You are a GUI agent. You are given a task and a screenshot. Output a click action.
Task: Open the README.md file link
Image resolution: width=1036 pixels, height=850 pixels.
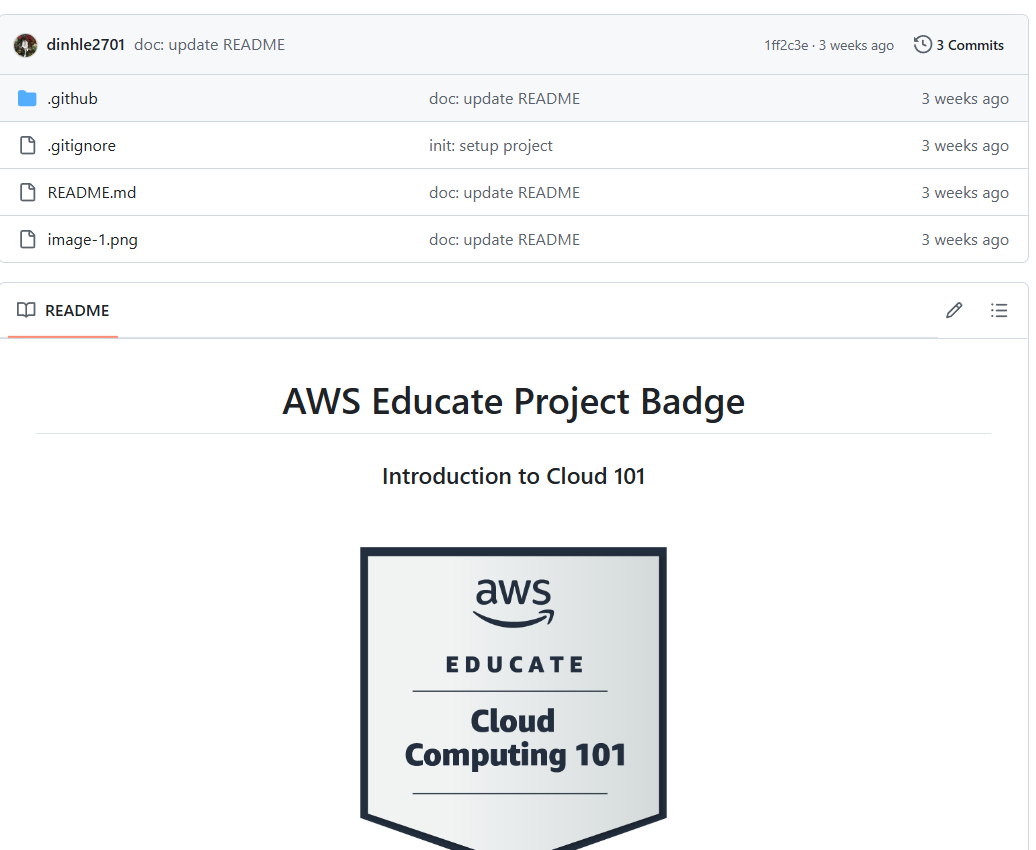(92, 192)
